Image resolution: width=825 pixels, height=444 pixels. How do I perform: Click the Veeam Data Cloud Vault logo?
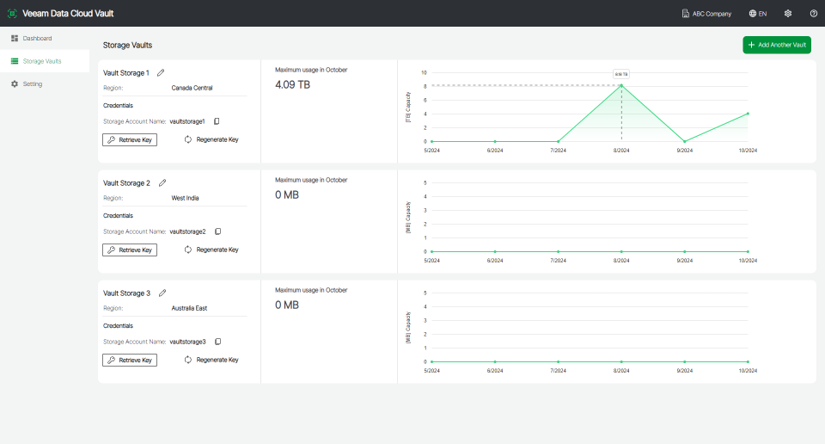click(12, 14)
